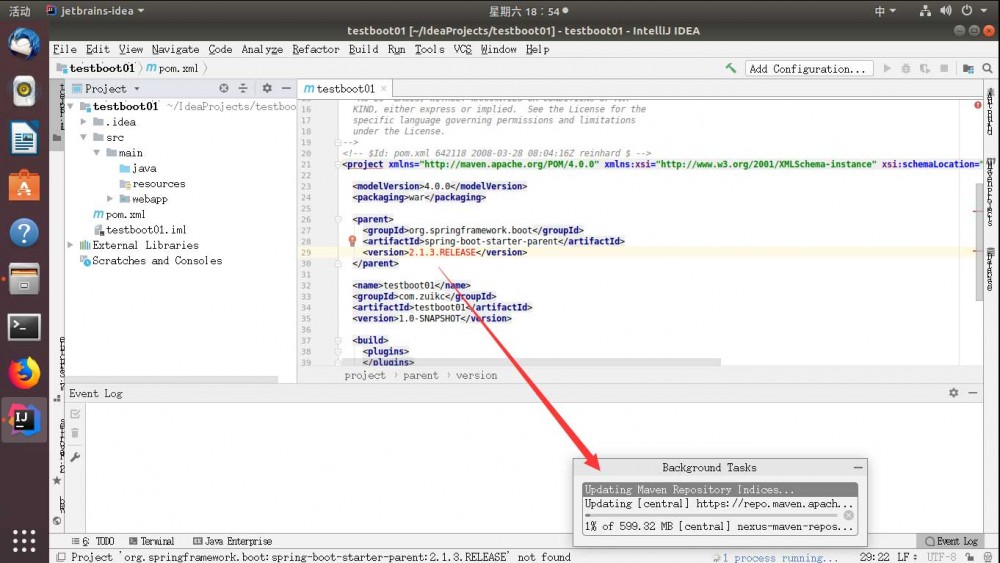
Task: Toggle tool window bars via bottom-left corner icon
Action: coord(61,557)
